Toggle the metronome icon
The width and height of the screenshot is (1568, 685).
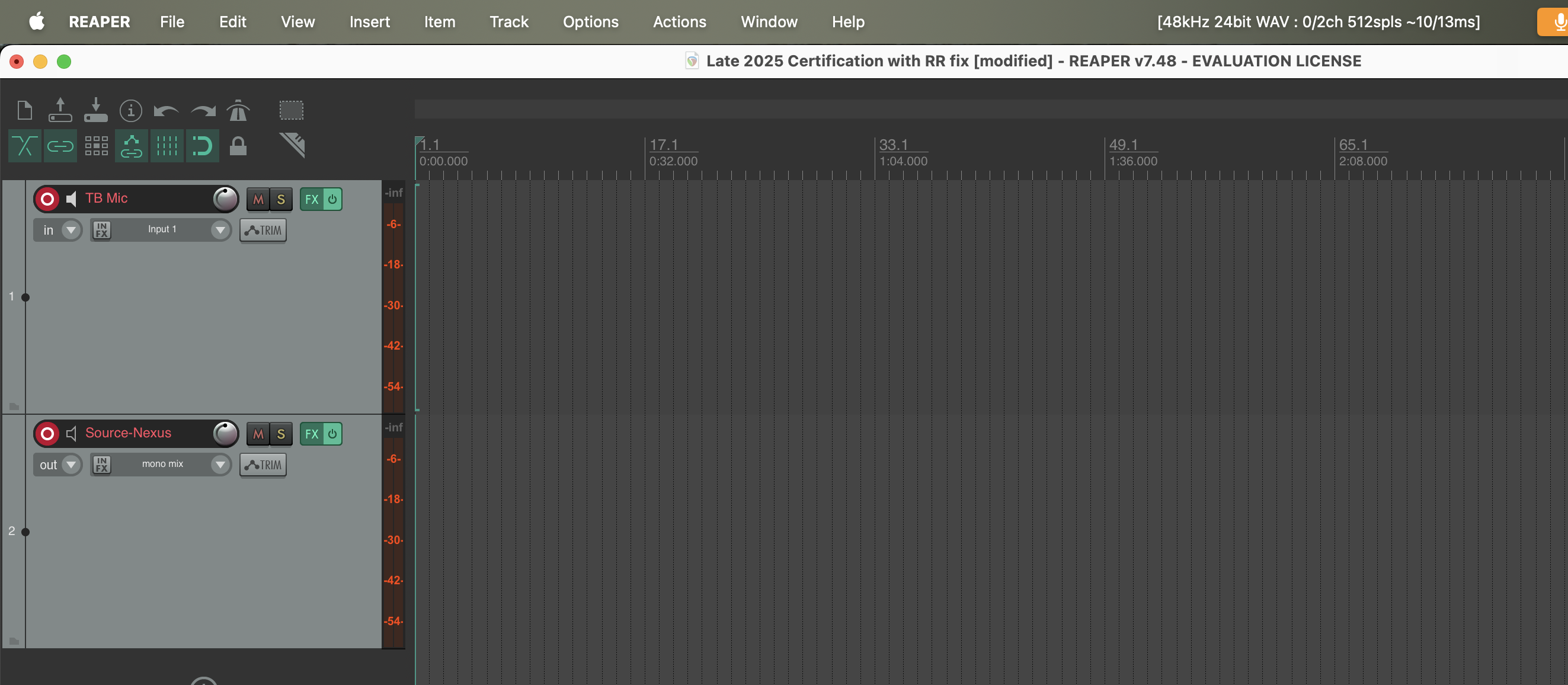pos(238,111)
